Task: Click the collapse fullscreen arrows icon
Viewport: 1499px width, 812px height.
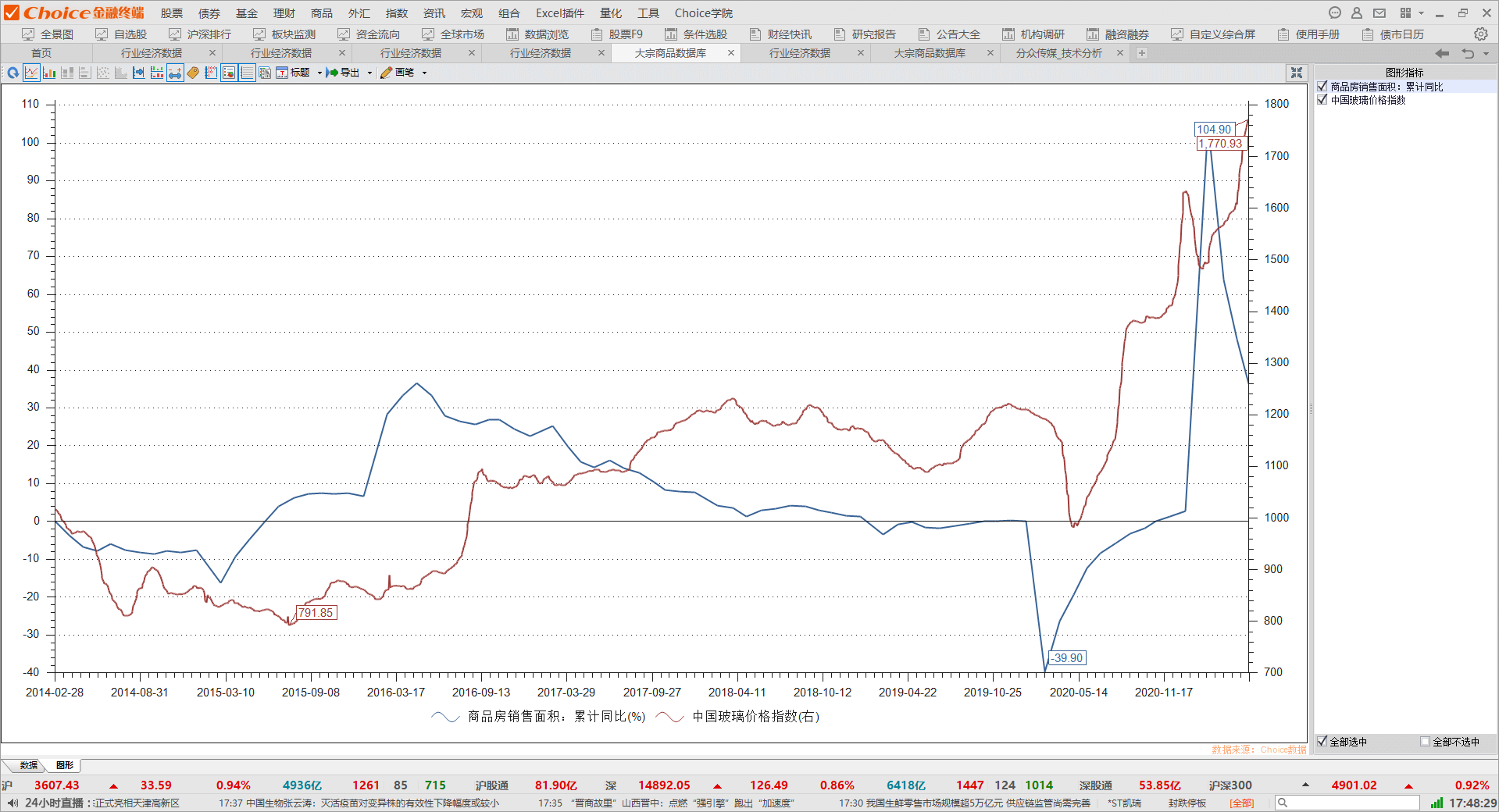Action: point(1297,73)
